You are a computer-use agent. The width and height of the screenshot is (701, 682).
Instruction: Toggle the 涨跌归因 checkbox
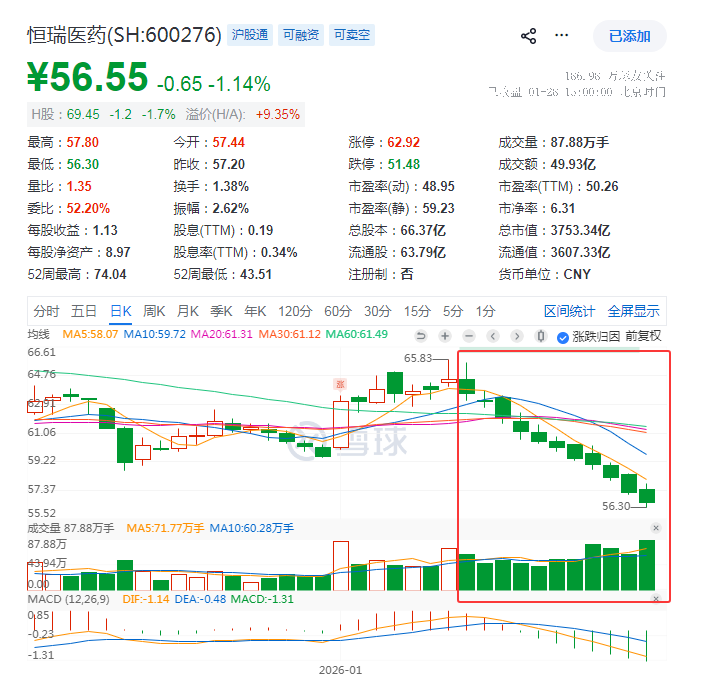[563, 337]
